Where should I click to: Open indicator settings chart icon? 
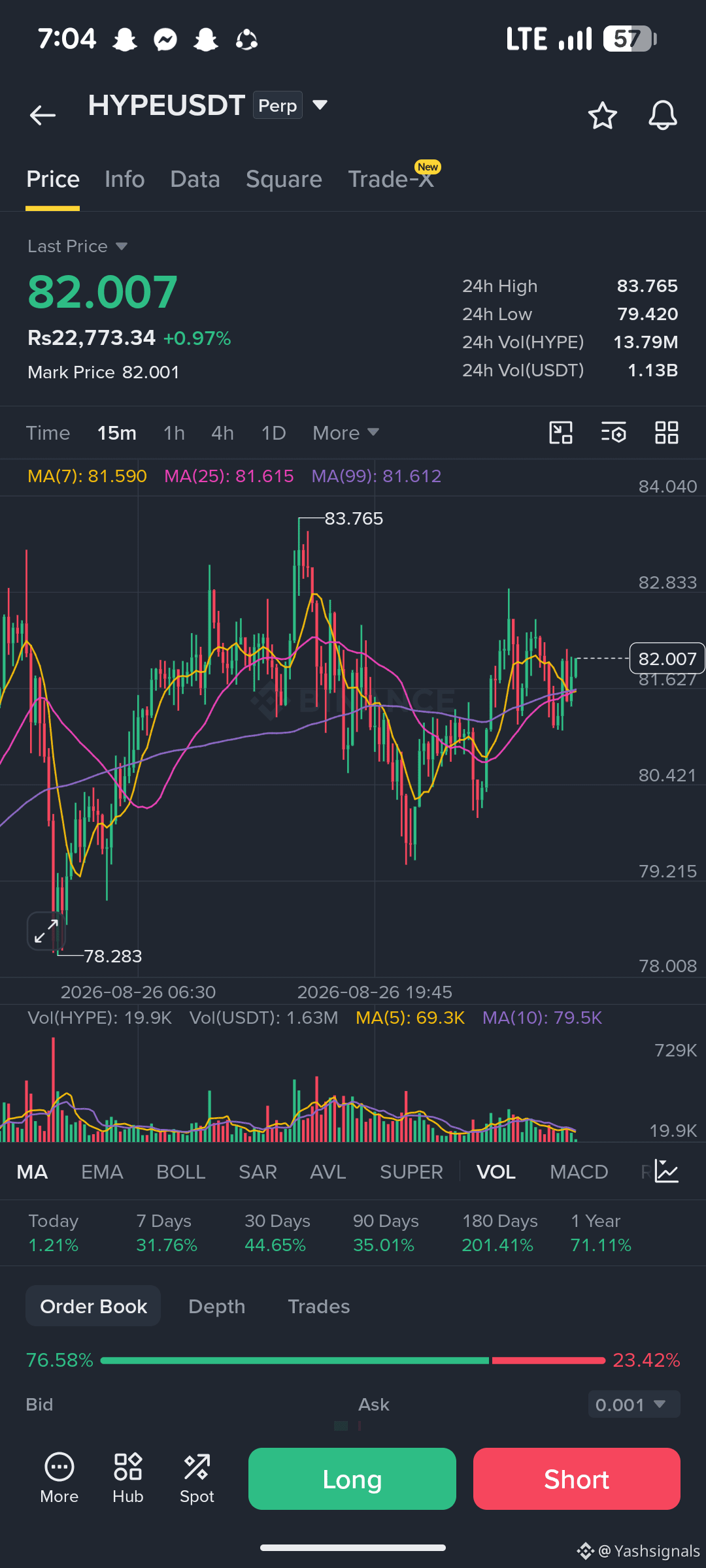[667, 1171]
